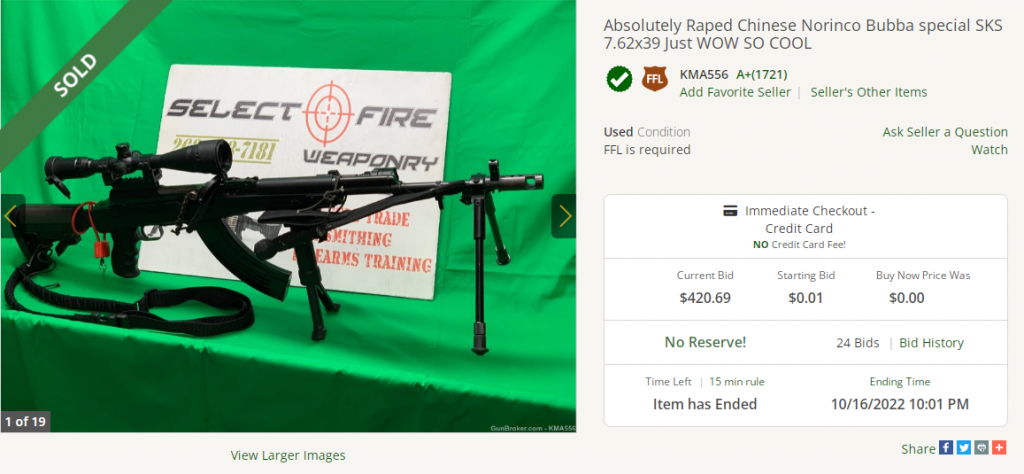The width and height of the screenshot is (1024, 474).
Task: Share the listing on Facebook
Action: tap(946, 447)
